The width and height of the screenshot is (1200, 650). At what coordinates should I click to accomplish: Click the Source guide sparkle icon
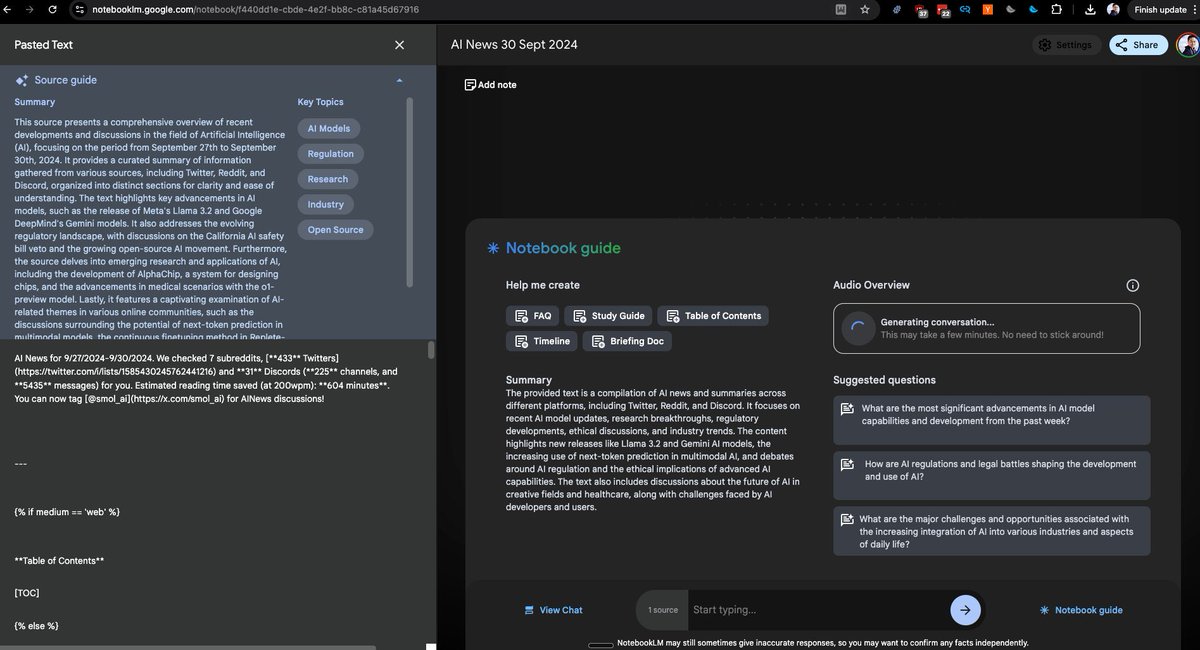(21, 80)
